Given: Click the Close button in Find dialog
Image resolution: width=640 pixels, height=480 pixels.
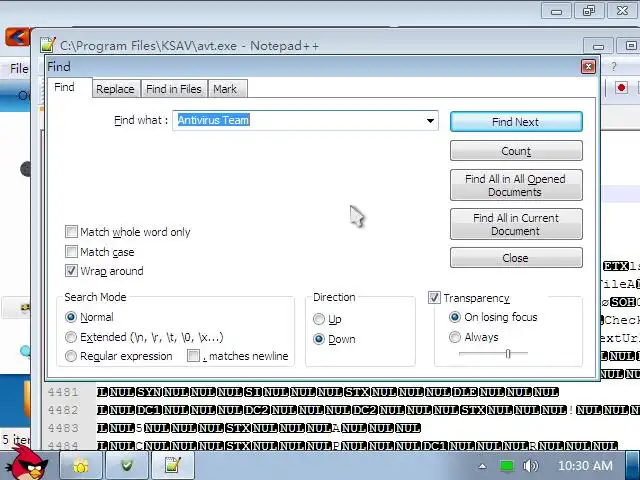Looking at the screenshot, I should tap(516, 258).
